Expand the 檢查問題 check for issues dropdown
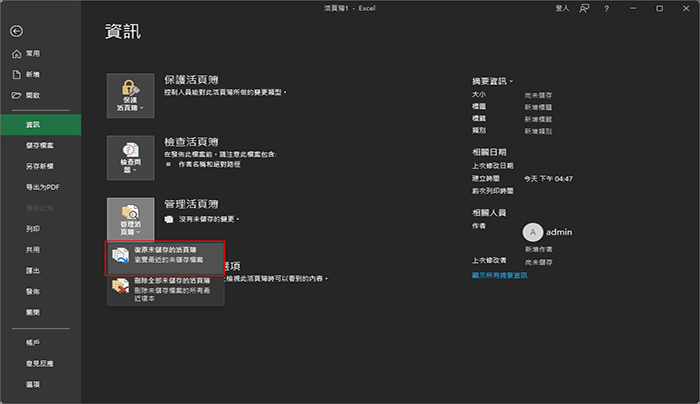Screen dimensions: 700x404 pyautogui.click(x=130, y=158)
